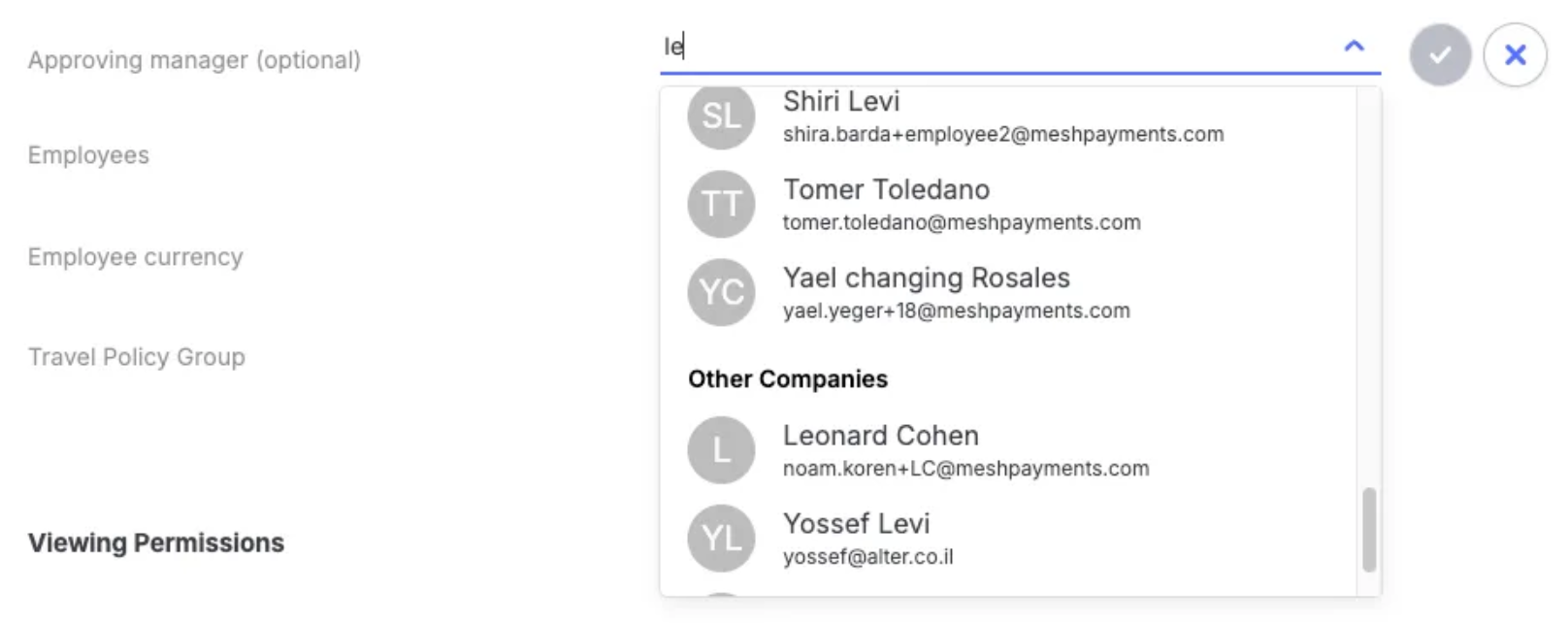Click the YC avatar icon
This screenshot has height=623, width=1568.
point(721,292)
